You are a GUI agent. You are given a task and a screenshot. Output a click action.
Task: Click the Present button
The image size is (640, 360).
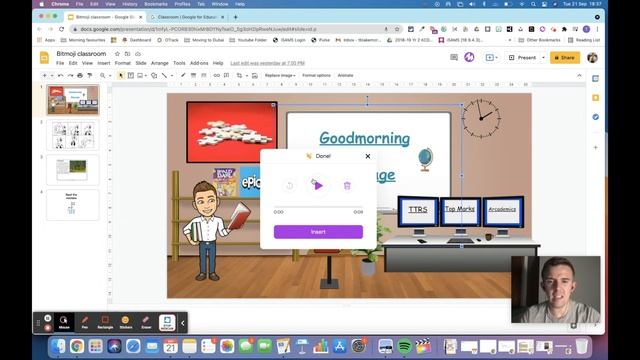pyautogui.click(x=522, y=58)
